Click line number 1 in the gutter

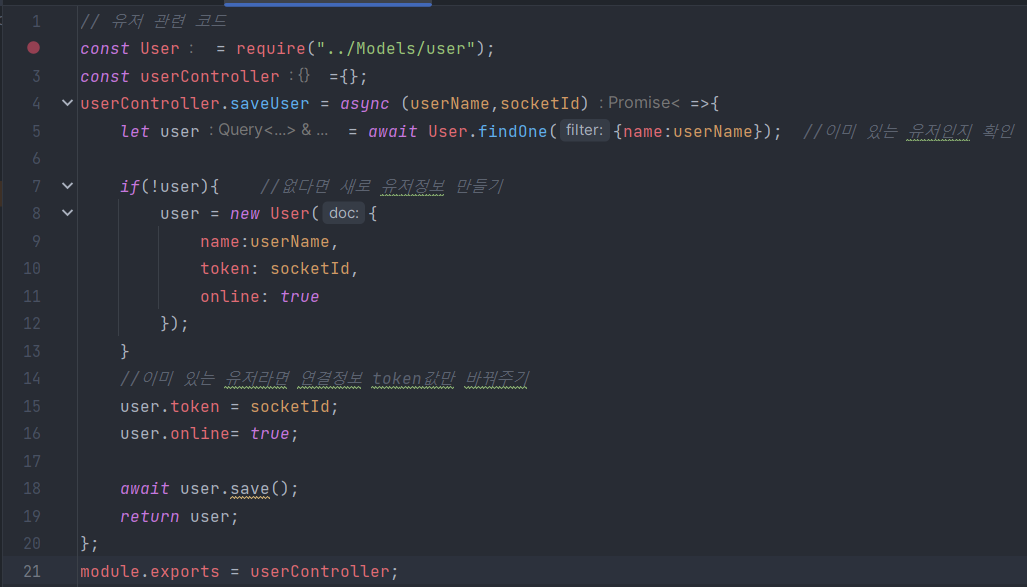coord(36,21)
